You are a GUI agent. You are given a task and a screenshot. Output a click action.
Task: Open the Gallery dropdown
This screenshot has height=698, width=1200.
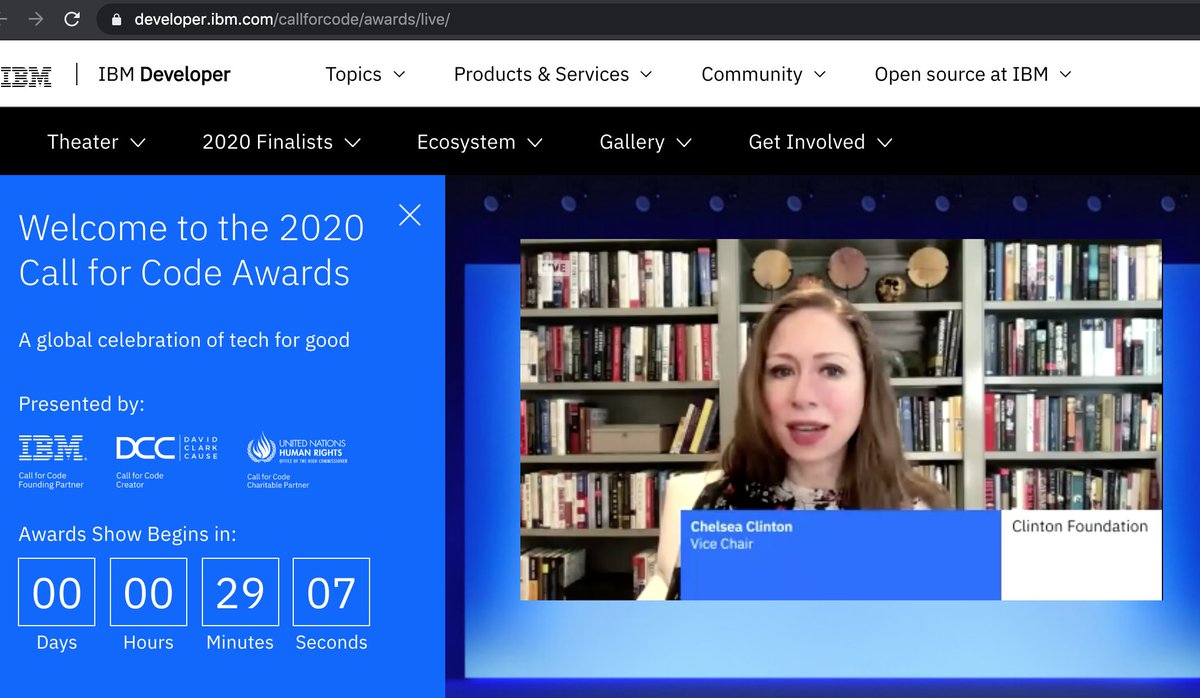click(645, 142)
